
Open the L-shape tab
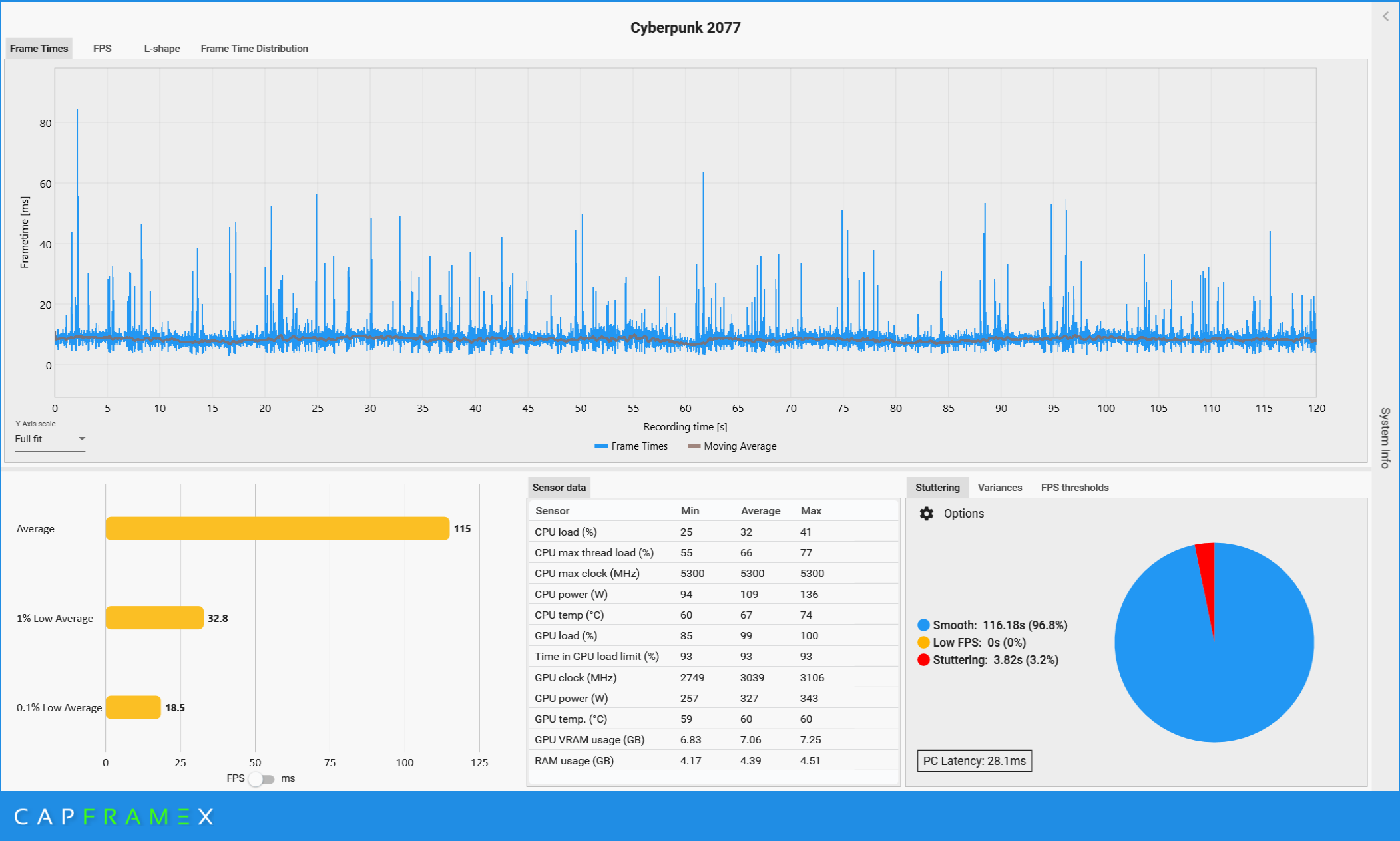coord(162,49)
